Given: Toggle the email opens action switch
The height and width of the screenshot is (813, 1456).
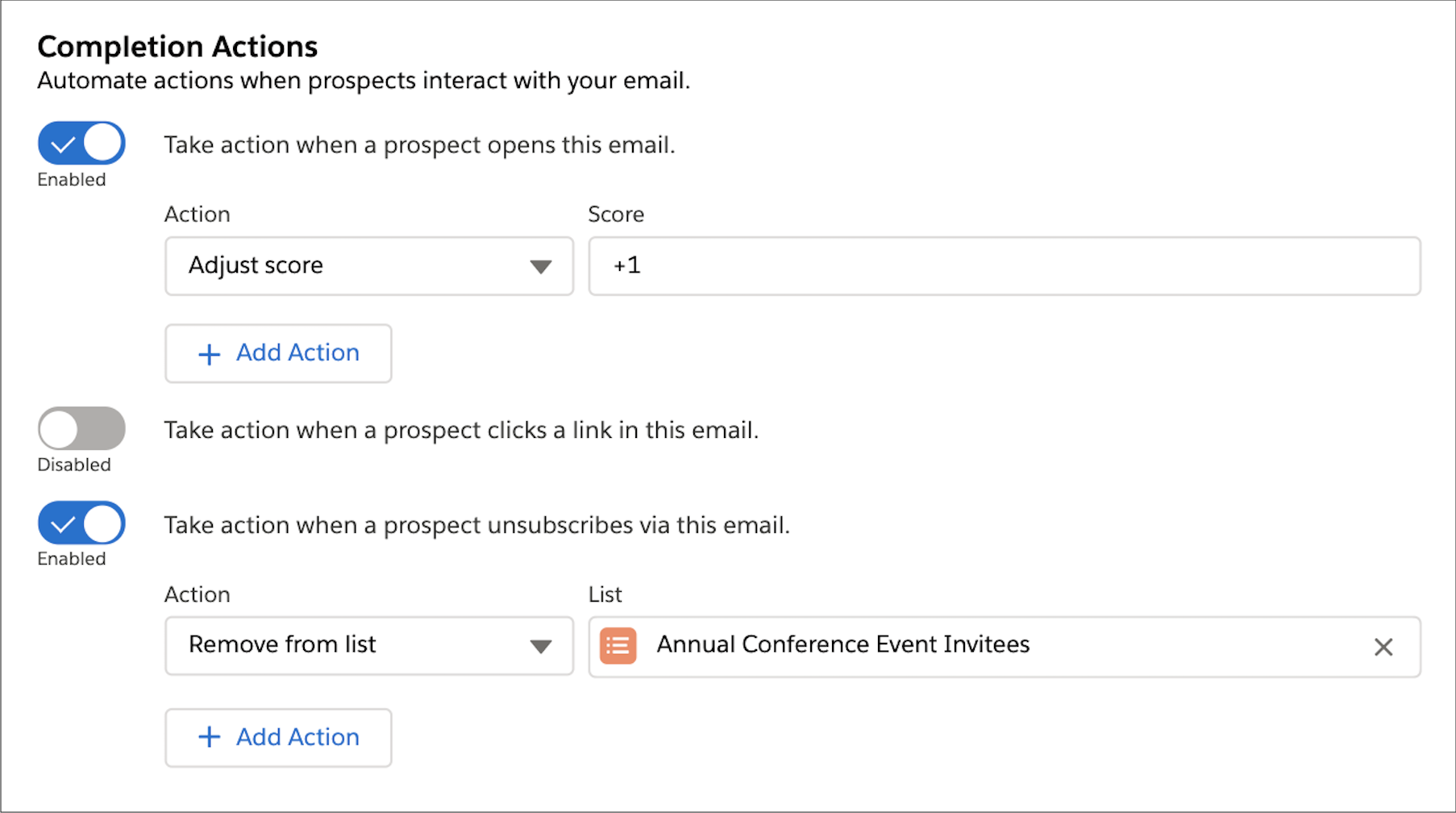Looking at the screenshot, I should (81, 144).
